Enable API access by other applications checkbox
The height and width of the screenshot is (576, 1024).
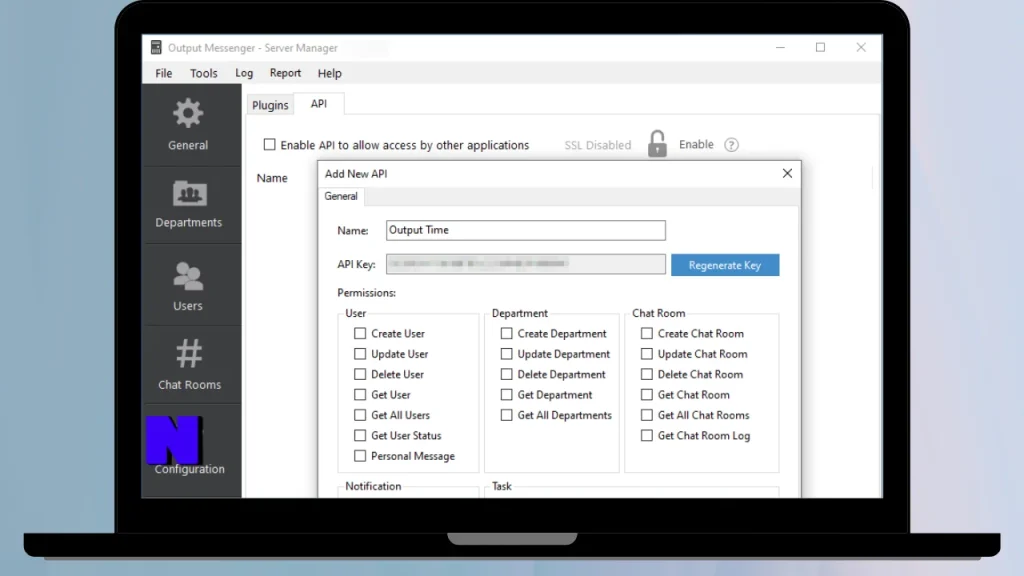point(270,144)
